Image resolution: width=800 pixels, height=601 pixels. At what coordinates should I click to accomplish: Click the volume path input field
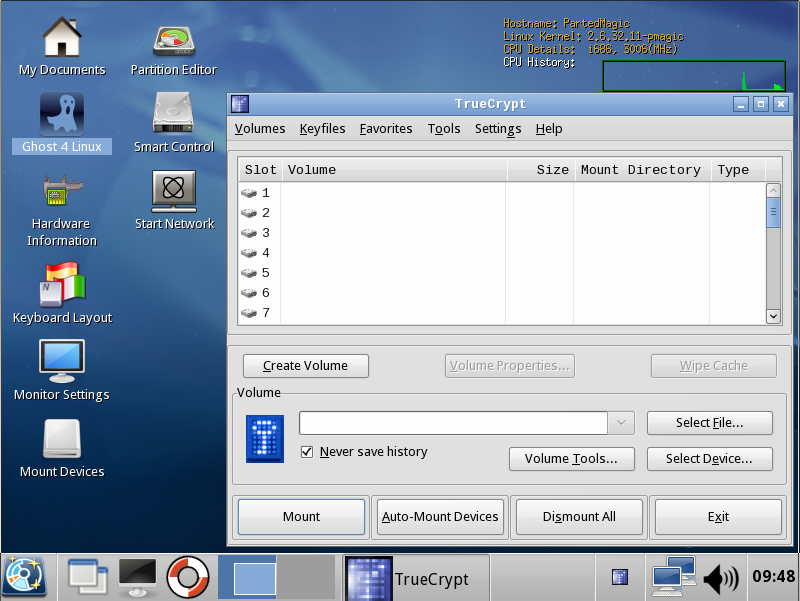tap(454, 423)
